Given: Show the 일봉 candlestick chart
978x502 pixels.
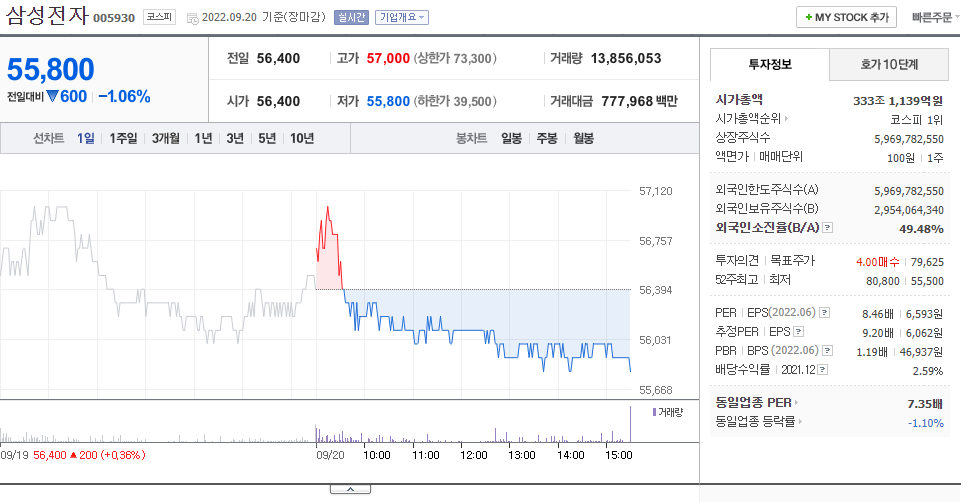Looking at the screenshot, I should (511, 138).
